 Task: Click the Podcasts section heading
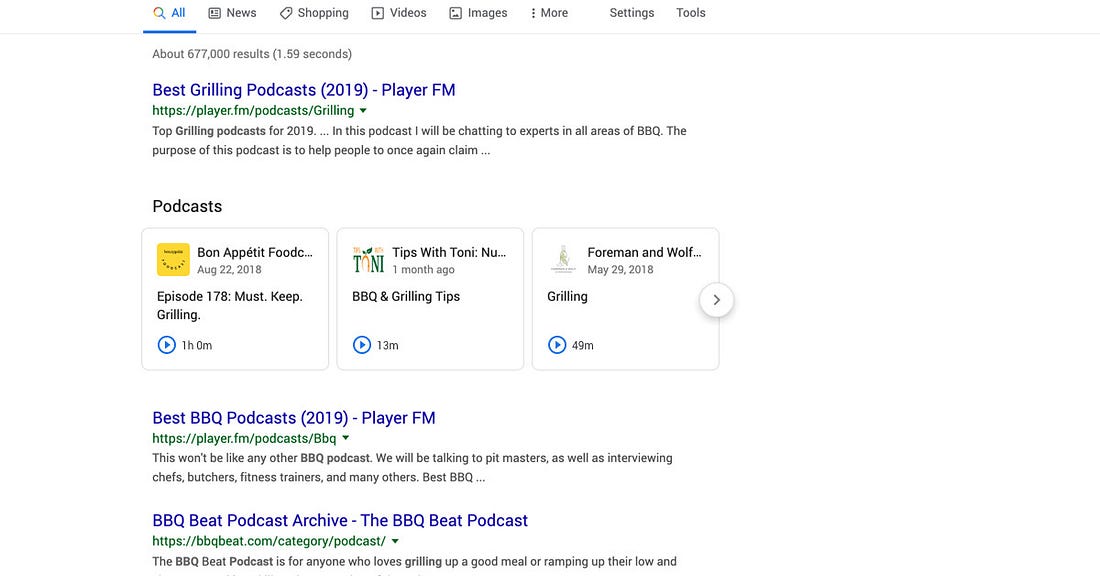(187, 206)
